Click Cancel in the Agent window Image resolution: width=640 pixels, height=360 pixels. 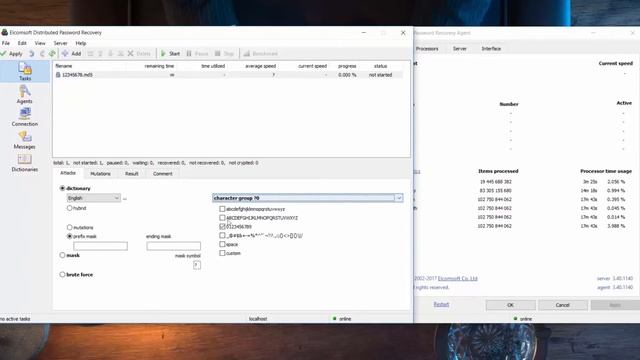(x=562, y=305)
